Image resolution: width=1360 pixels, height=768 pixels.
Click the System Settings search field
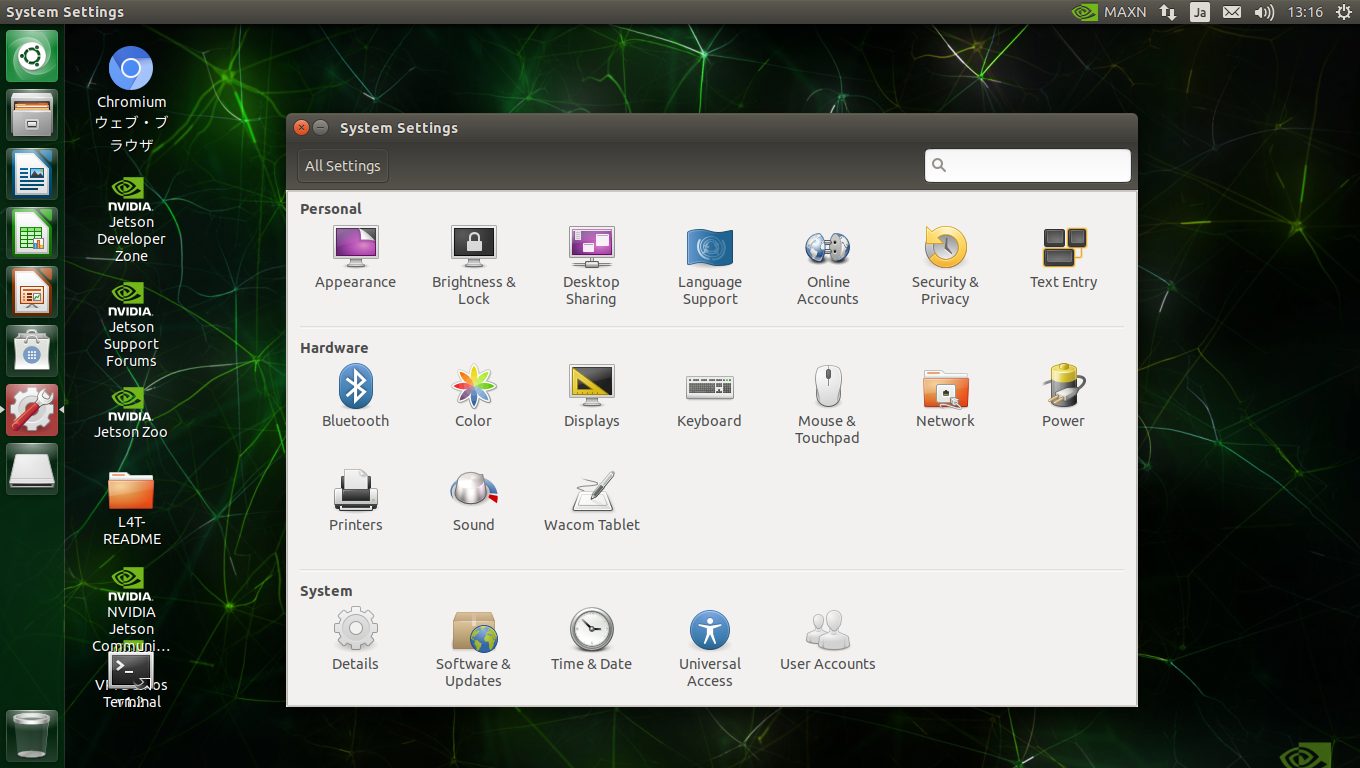point(1028,166)
